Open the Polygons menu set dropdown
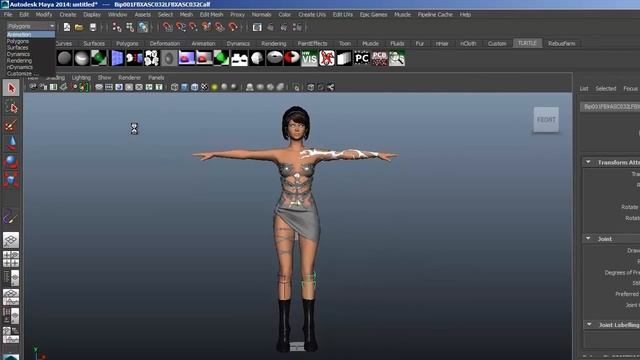 click(31, 26)
